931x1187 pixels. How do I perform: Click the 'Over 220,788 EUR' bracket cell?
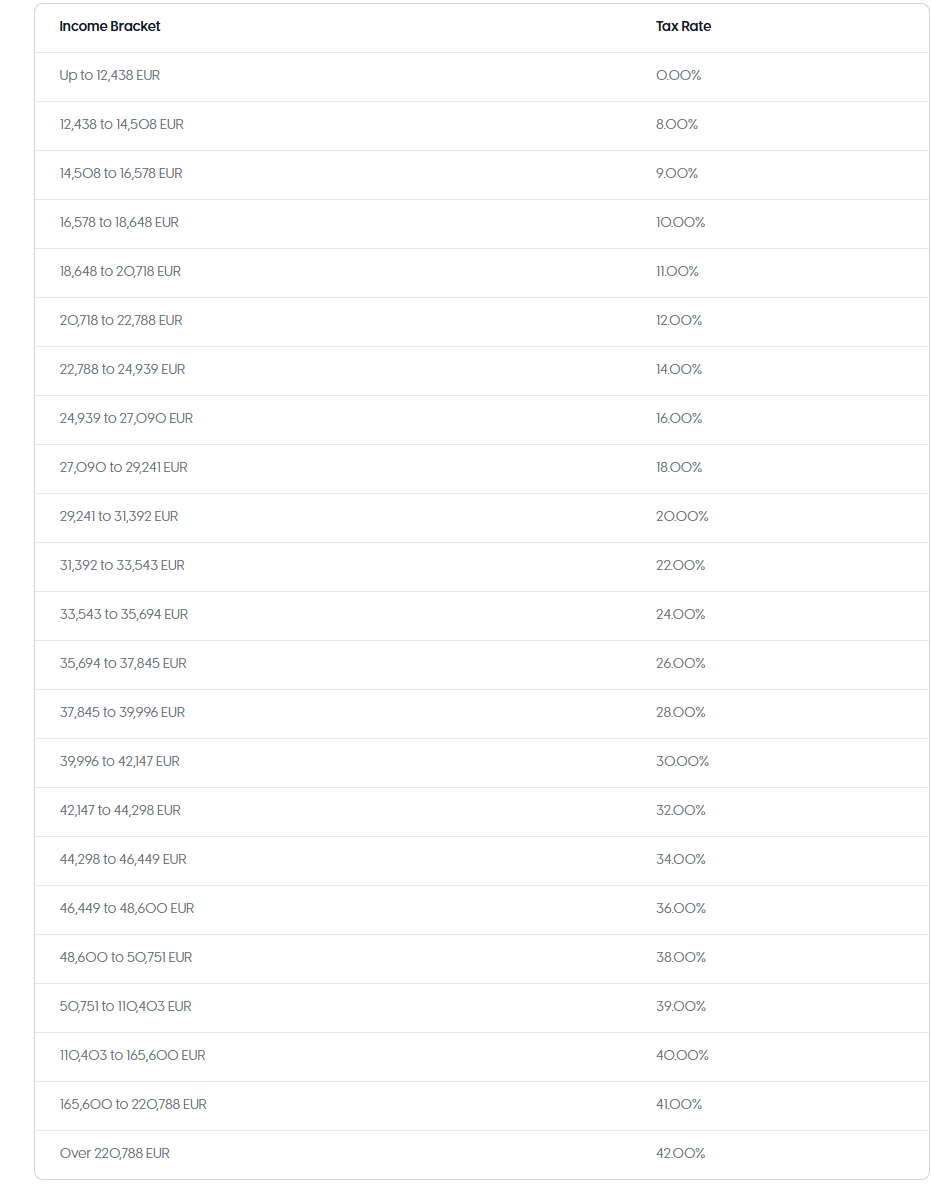tap(115, 1153)
